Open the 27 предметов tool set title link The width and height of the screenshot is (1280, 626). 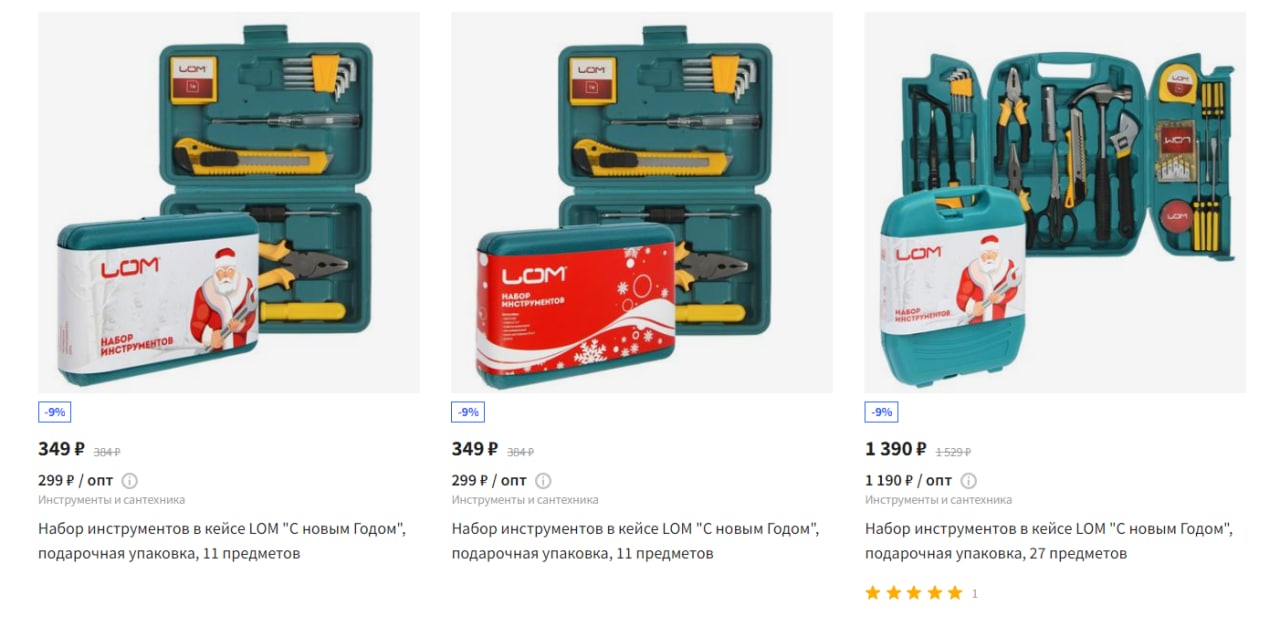coord(1049,541)
